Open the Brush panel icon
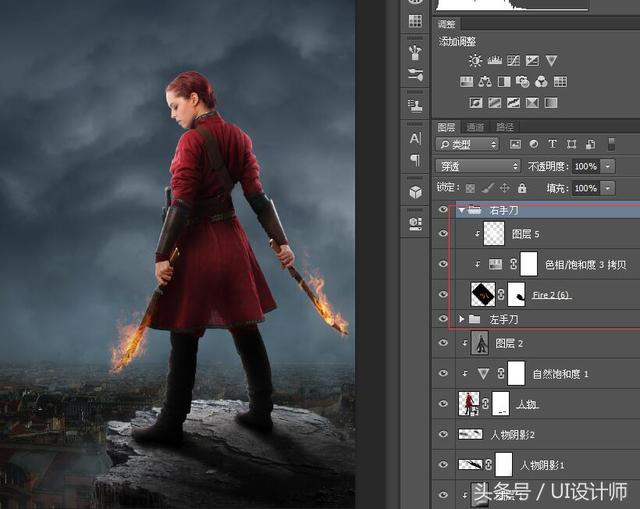Viewport: 640px width, 509px height. click(415, 52)
